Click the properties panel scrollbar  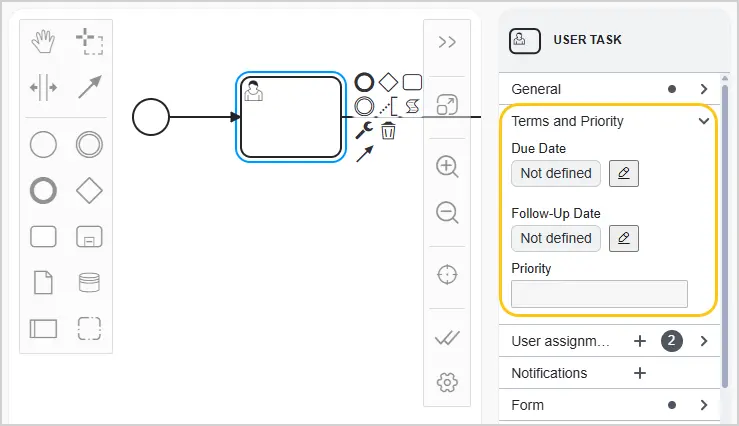click(725, 235)
